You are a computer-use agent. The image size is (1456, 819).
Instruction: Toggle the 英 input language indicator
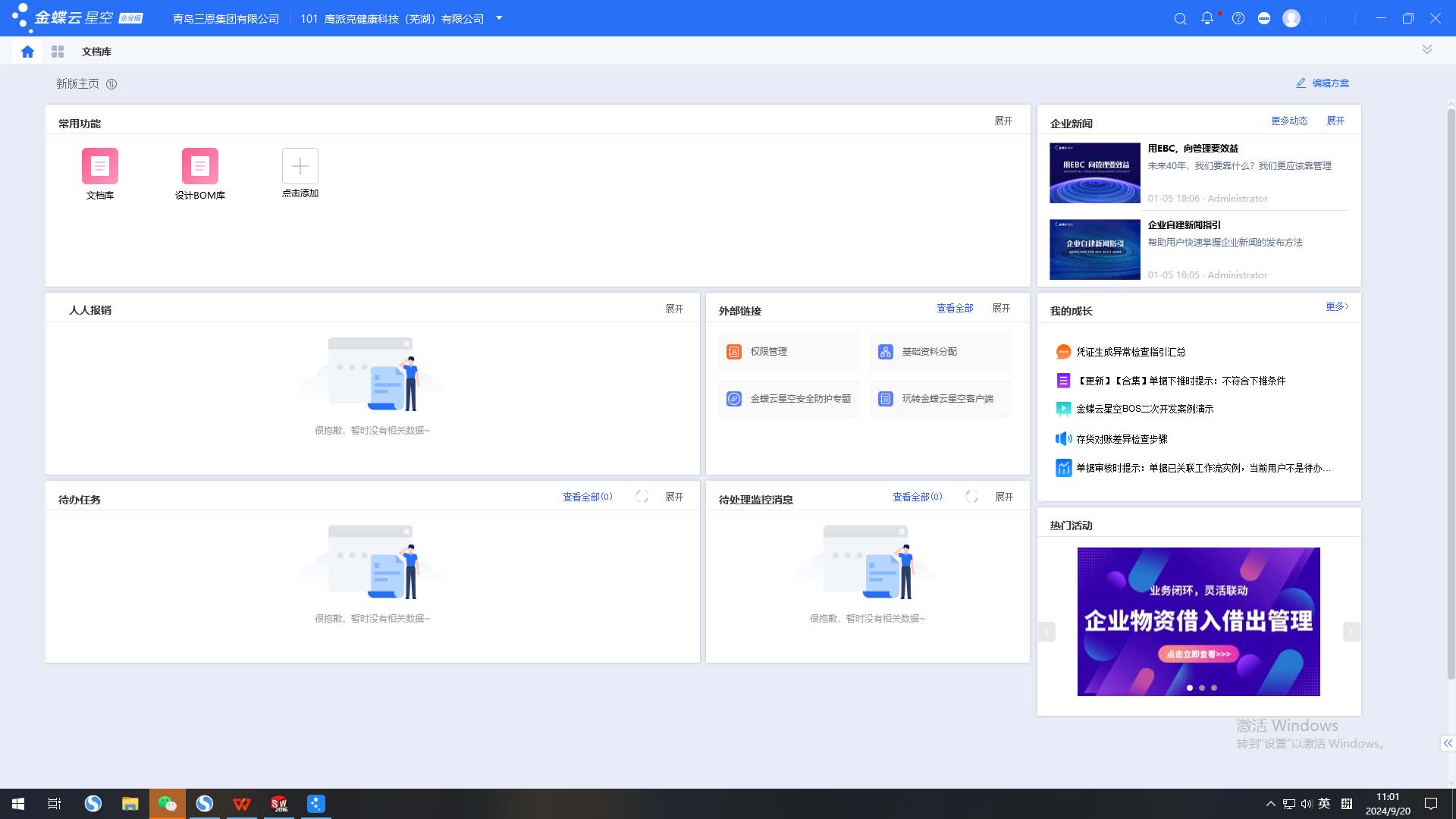(x=1324, y=804)
